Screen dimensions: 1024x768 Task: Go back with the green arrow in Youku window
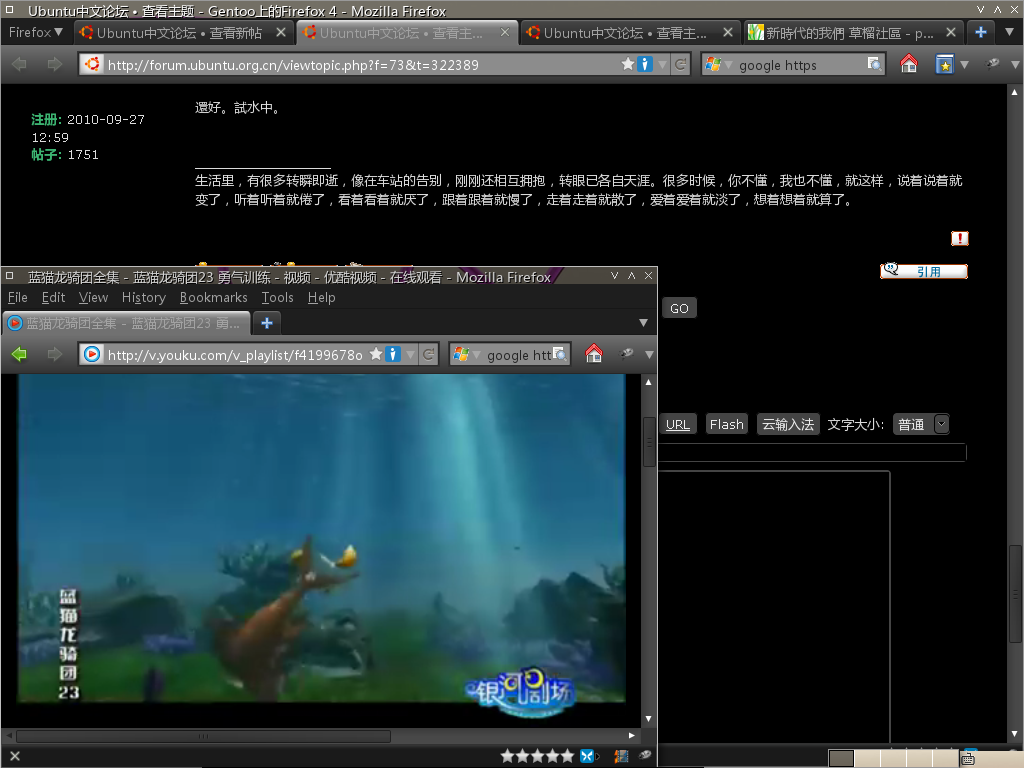tap(20, 354)
